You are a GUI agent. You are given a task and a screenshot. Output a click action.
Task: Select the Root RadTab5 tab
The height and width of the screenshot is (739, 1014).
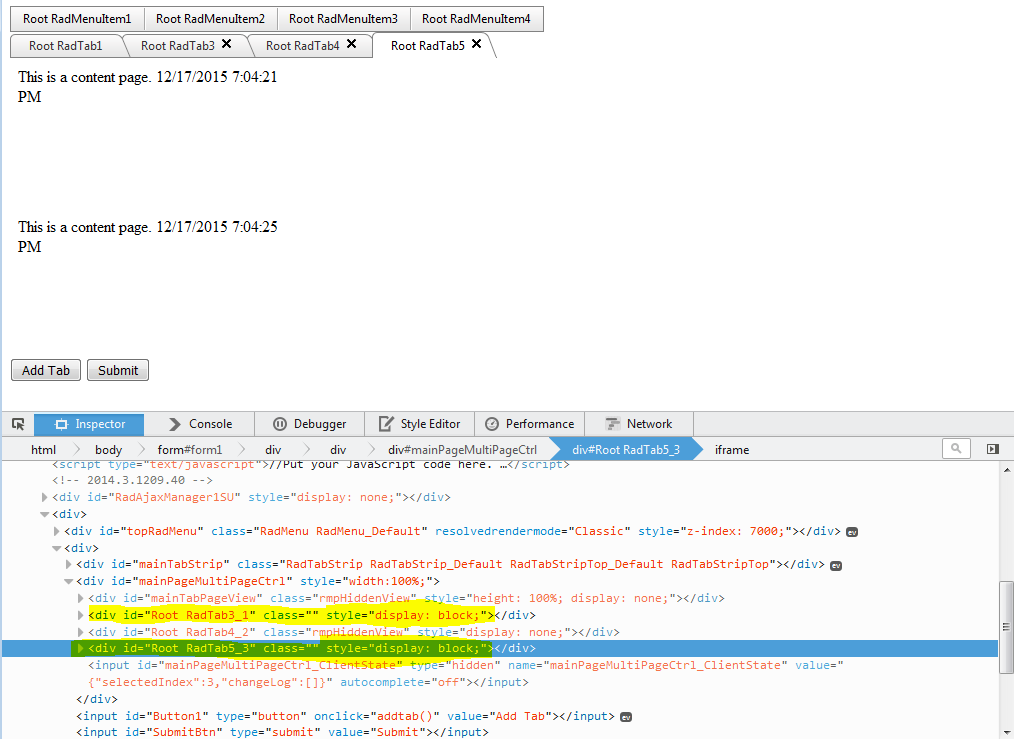point(427,46)
